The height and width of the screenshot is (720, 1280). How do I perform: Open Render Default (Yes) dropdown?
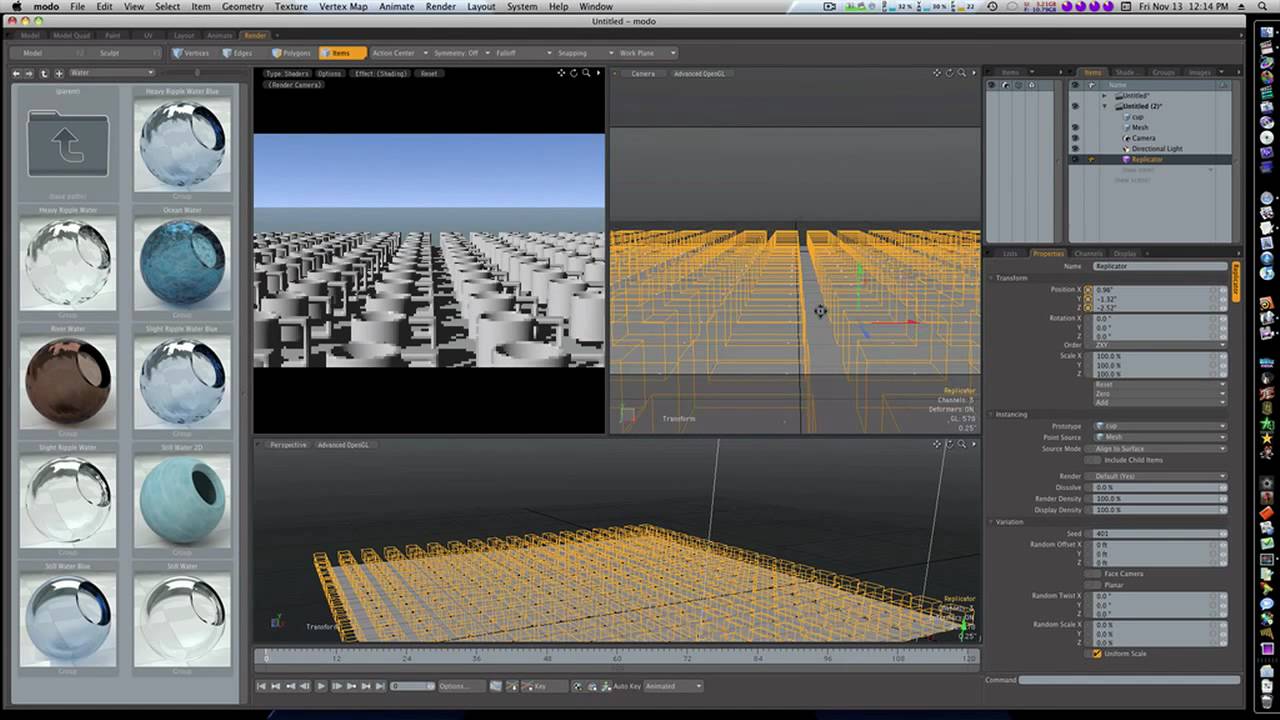pyautogui.click(x=1159, y=476)
